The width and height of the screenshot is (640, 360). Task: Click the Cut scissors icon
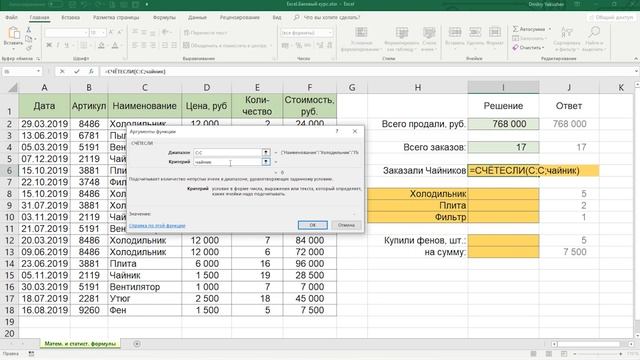pos(29,30)
